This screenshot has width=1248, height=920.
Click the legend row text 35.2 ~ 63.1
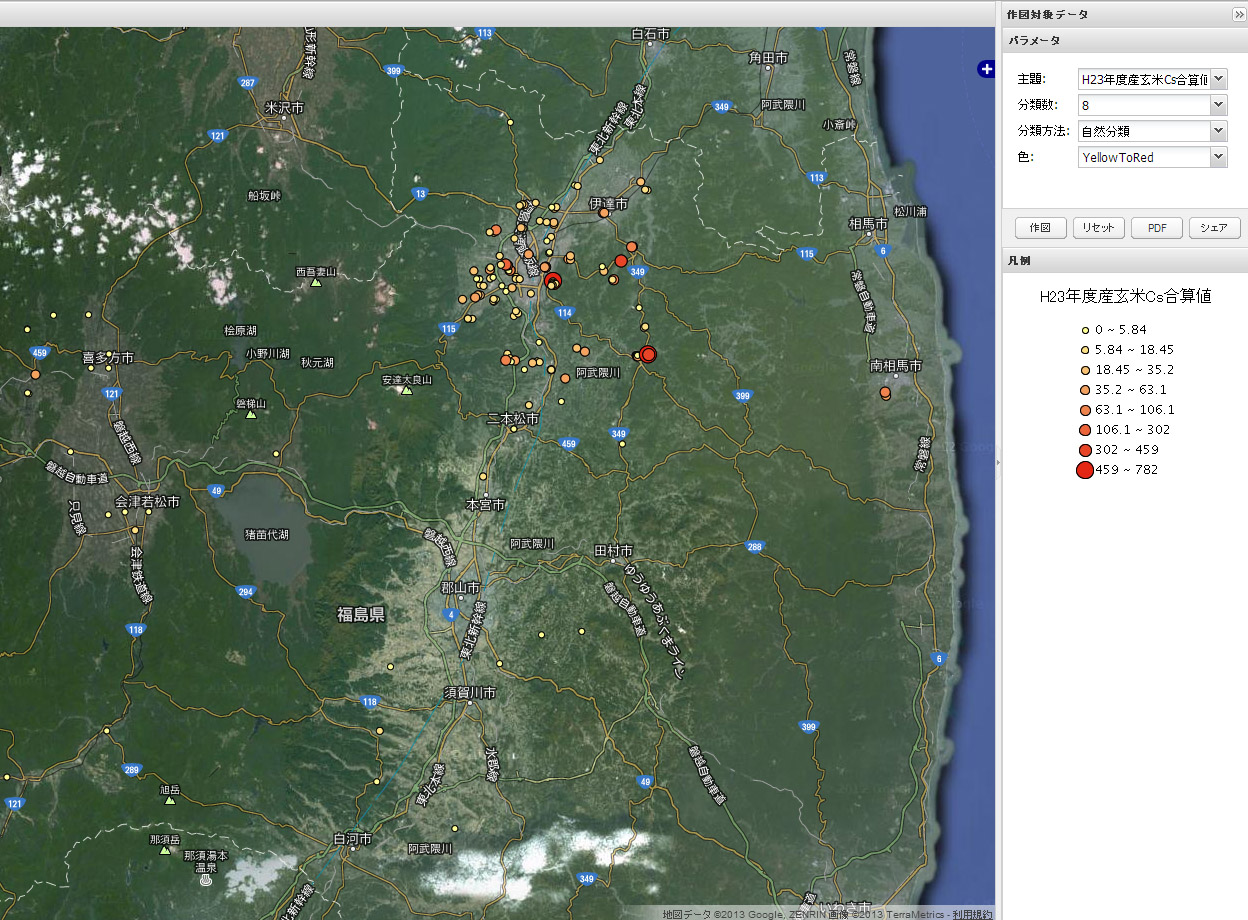(1130, 390)
